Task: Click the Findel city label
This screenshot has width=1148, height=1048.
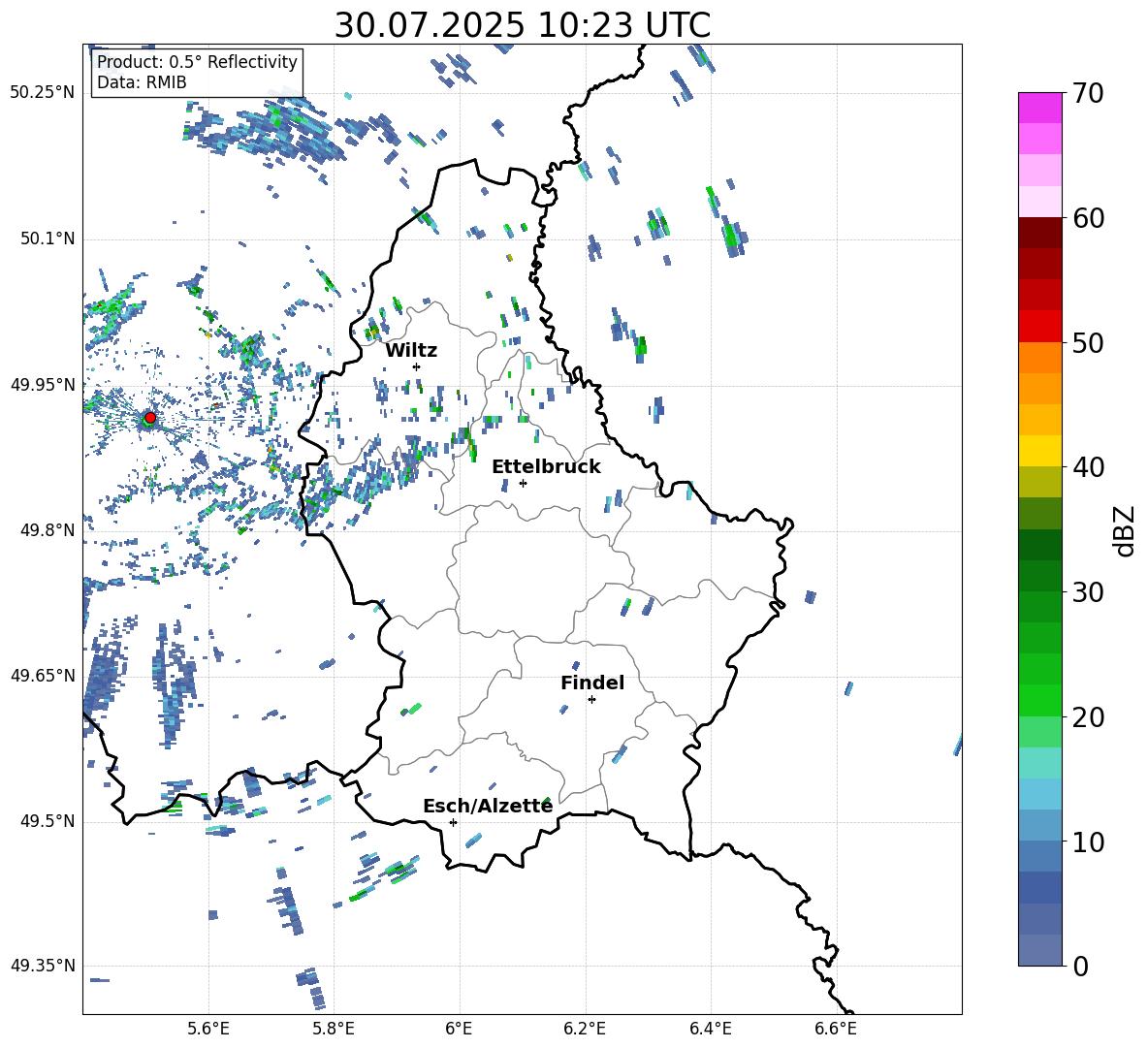Action: click(592, 683)
